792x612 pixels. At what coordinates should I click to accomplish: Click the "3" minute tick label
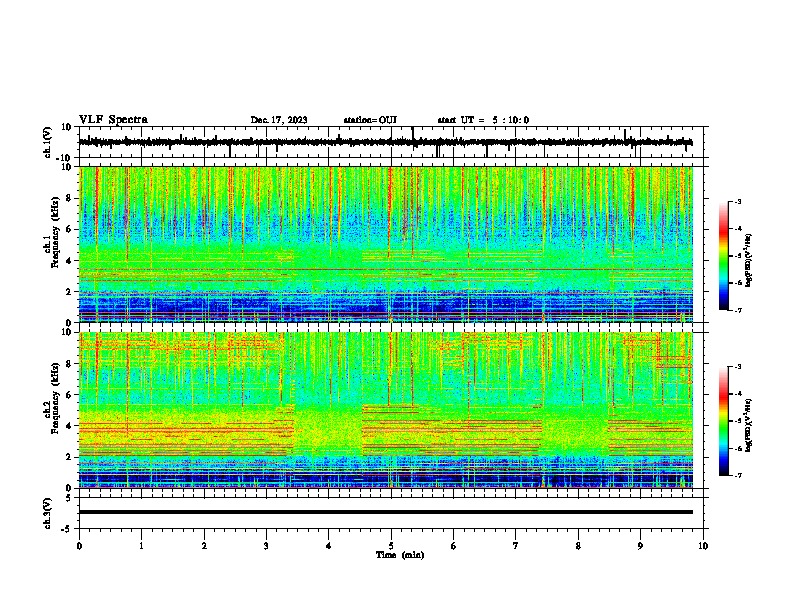click(266, 546)
